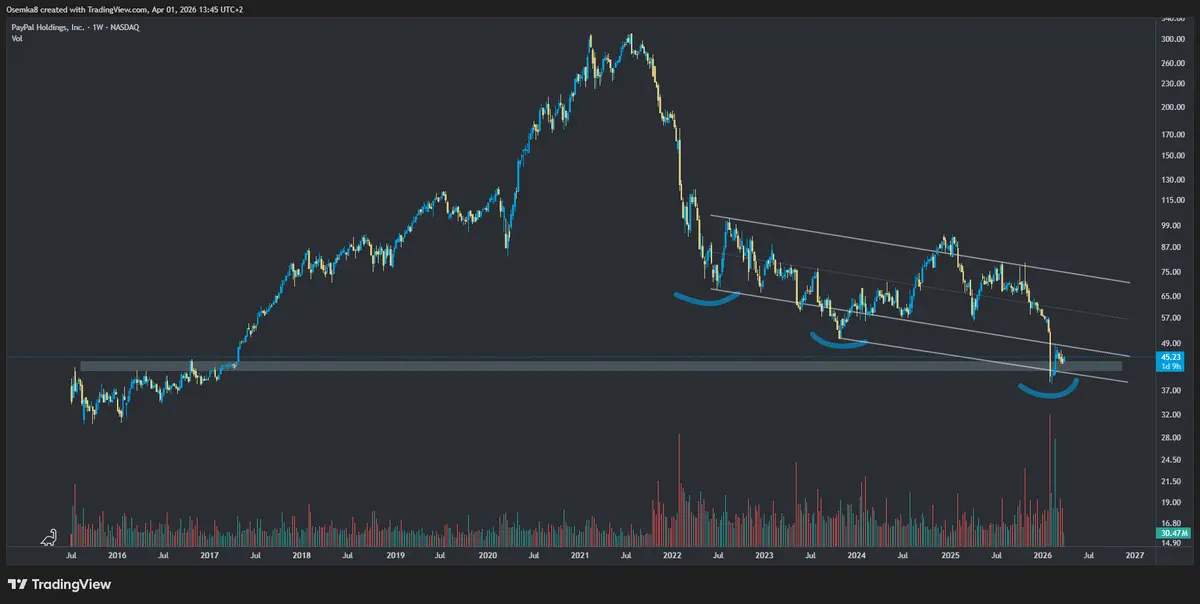Click the 150.00 price axis label
The image size is (1200, 604).
(x=1172, y=155)
